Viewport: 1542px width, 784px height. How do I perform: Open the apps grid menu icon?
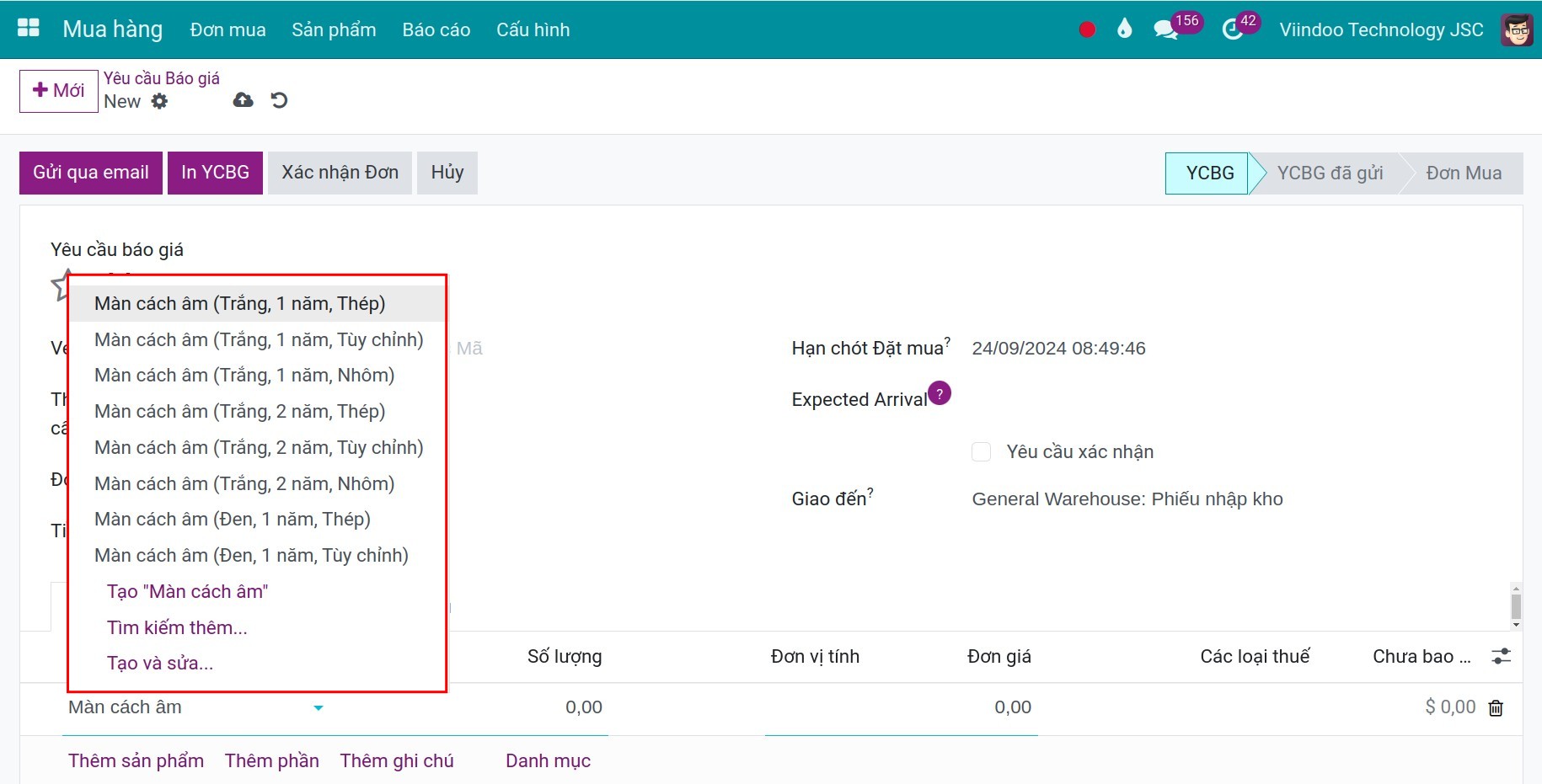[29, 29]
